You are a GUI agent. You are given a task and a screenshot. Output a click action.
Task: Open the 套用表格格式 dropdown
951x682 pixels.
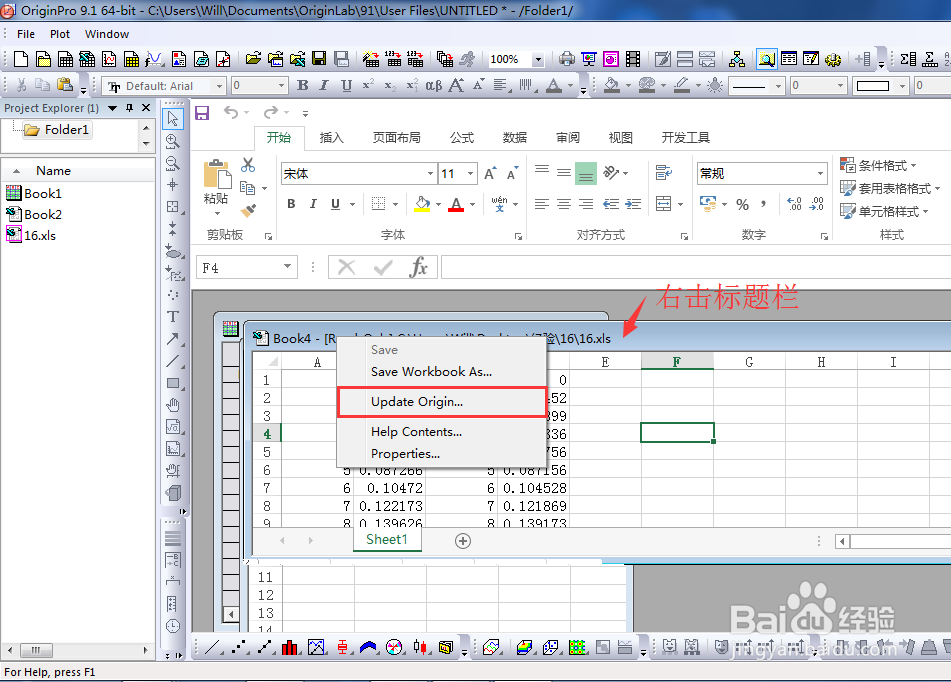(x=890, y=188)
